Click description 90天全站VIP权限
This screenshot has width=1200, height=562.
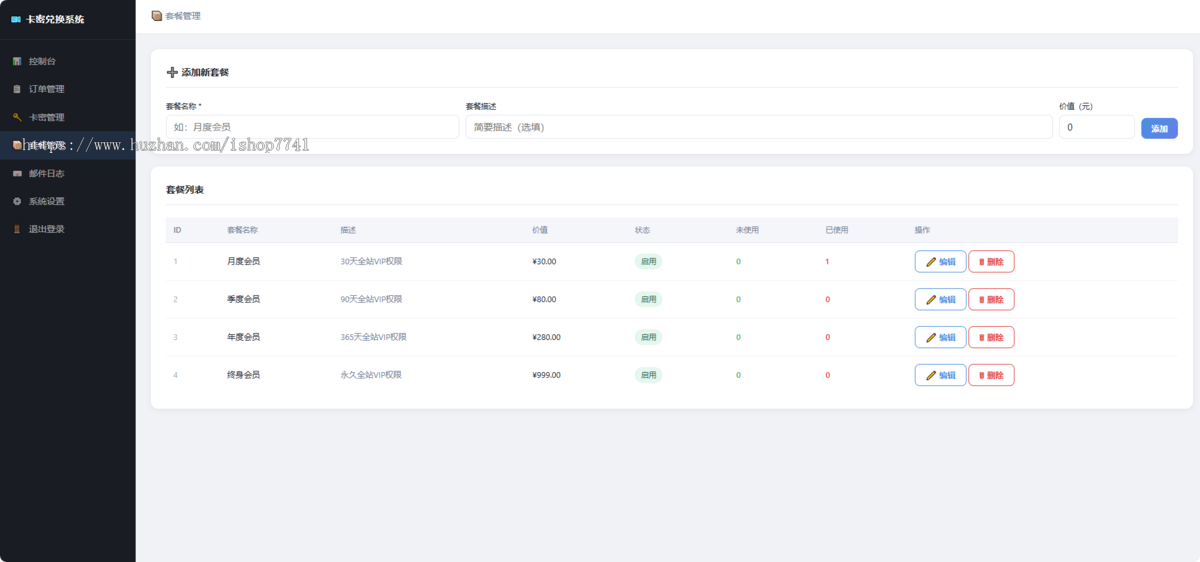(371, 299)
